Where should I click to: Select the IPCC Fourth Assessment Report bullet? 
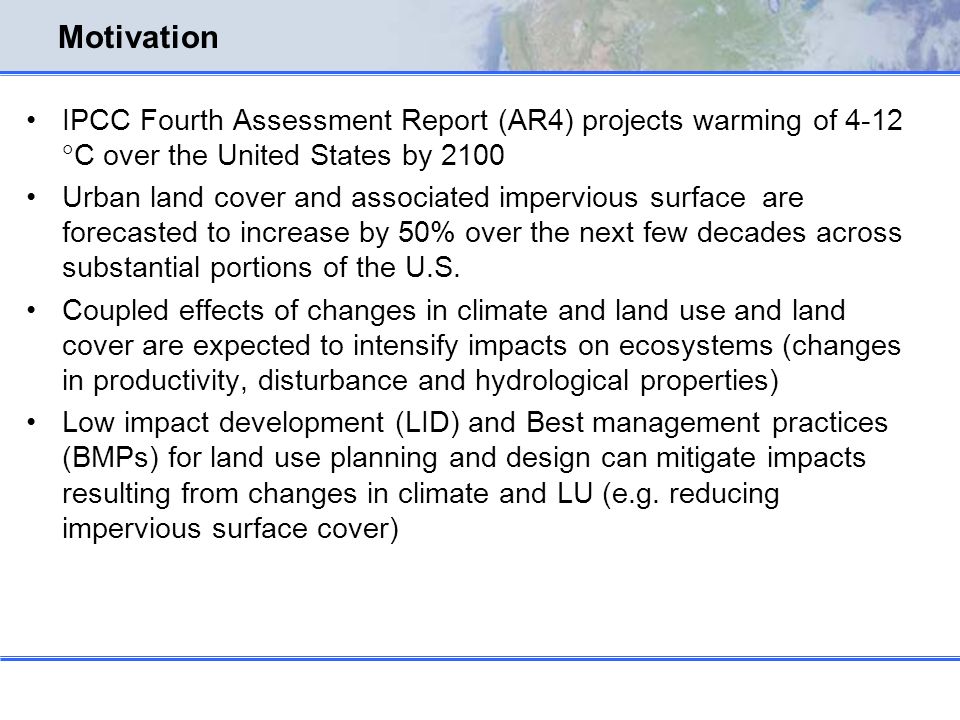[x=482, y=138]
